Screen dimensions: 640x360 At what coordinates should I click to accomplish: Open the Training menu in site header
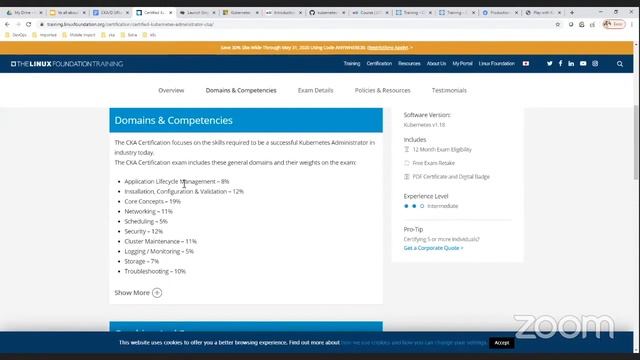[x=352, y=64]
